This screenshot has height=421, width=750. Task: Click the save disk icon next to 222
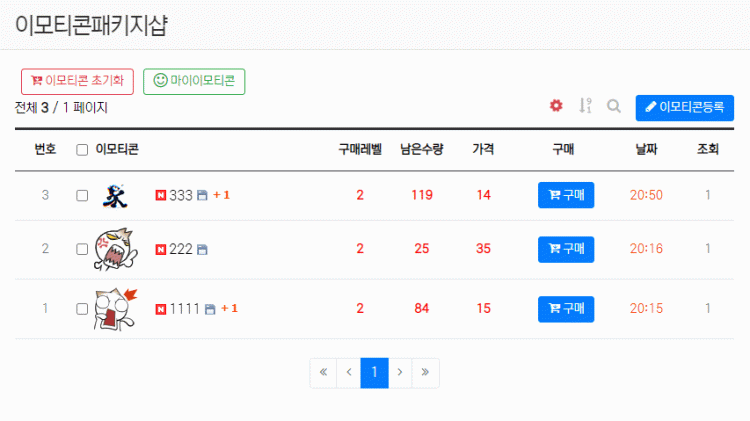click(201, 250)
